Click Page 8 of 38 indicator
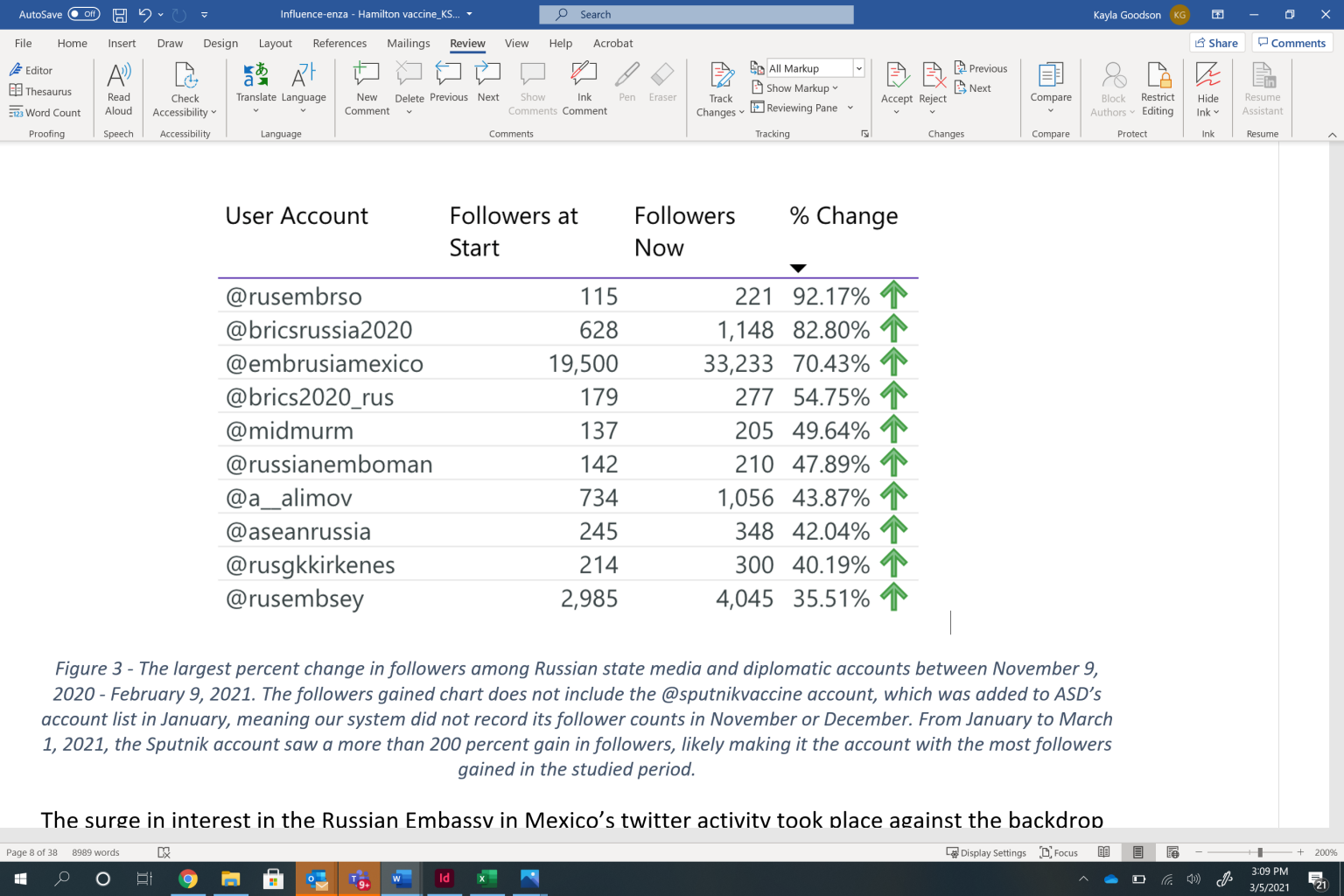This screenshot has height=896, width=1344. click(31, 852)
